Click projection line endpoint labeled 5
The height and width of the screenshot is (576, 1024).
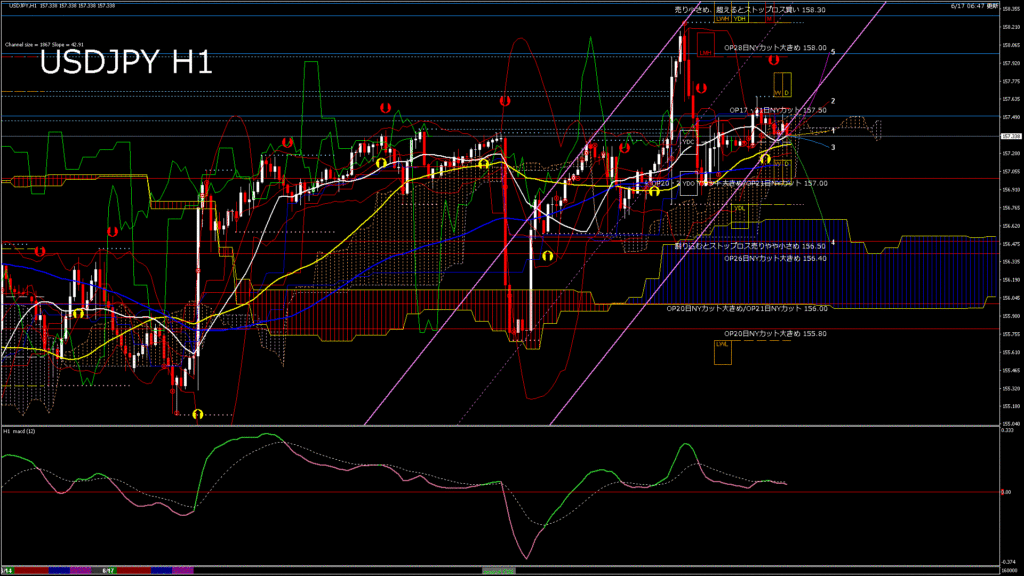click(x=833, y=51)
